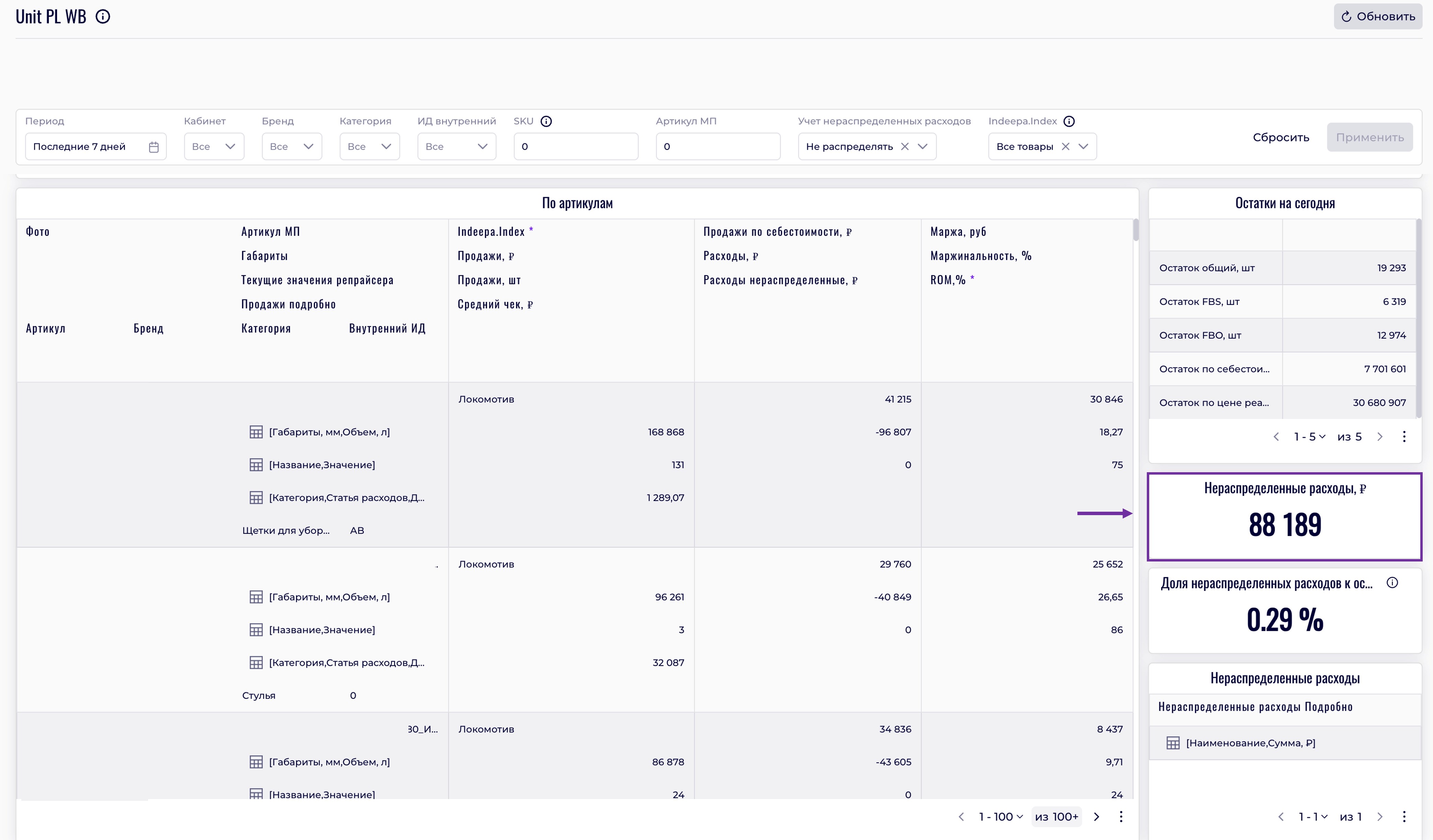Click the SKU info icon
1433x840 pixels.
point(546,121)
